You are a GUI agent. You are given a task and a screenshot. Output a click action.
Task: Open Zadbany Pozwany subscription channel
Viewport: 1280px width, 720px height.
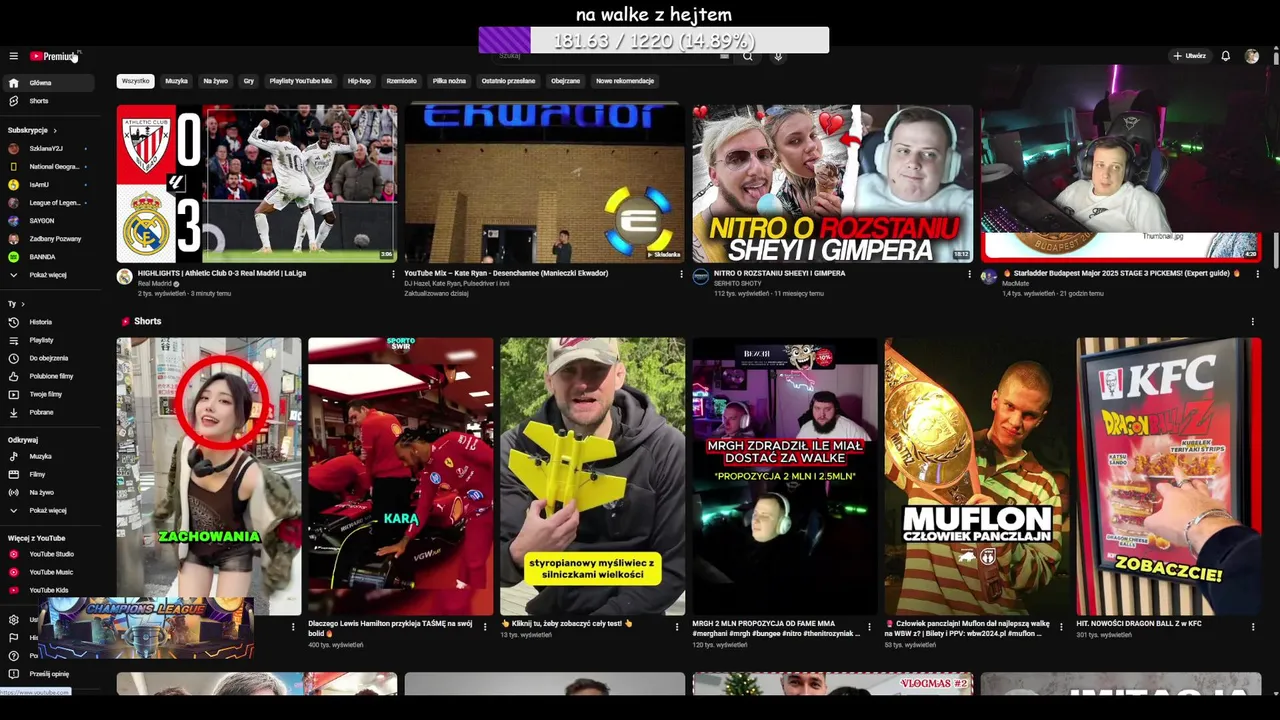(x=50, y=239)
